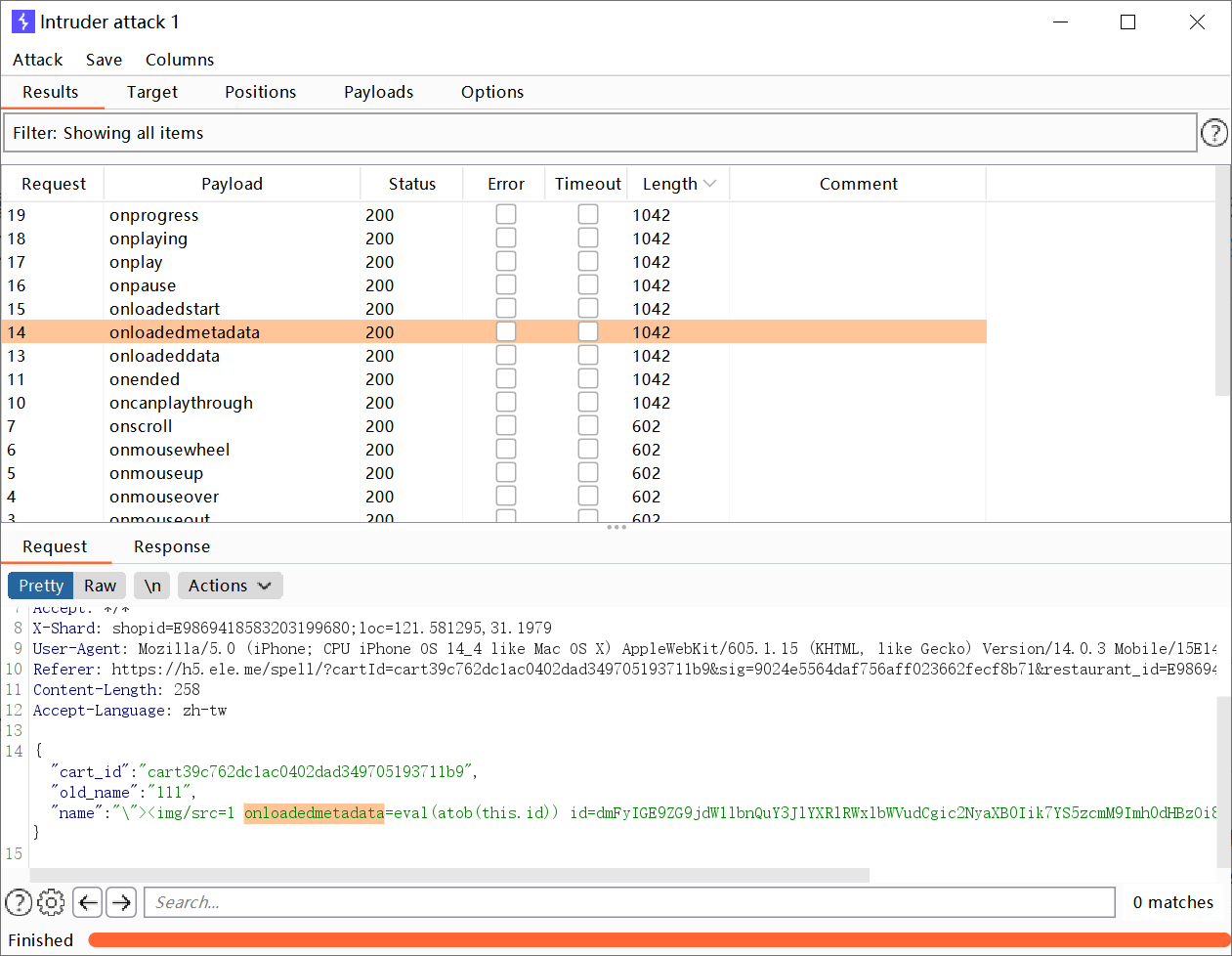Sort by Request column header
The height and width of the screenshot is (956, 1232).
pyautogui.click(x=54, y=184)
